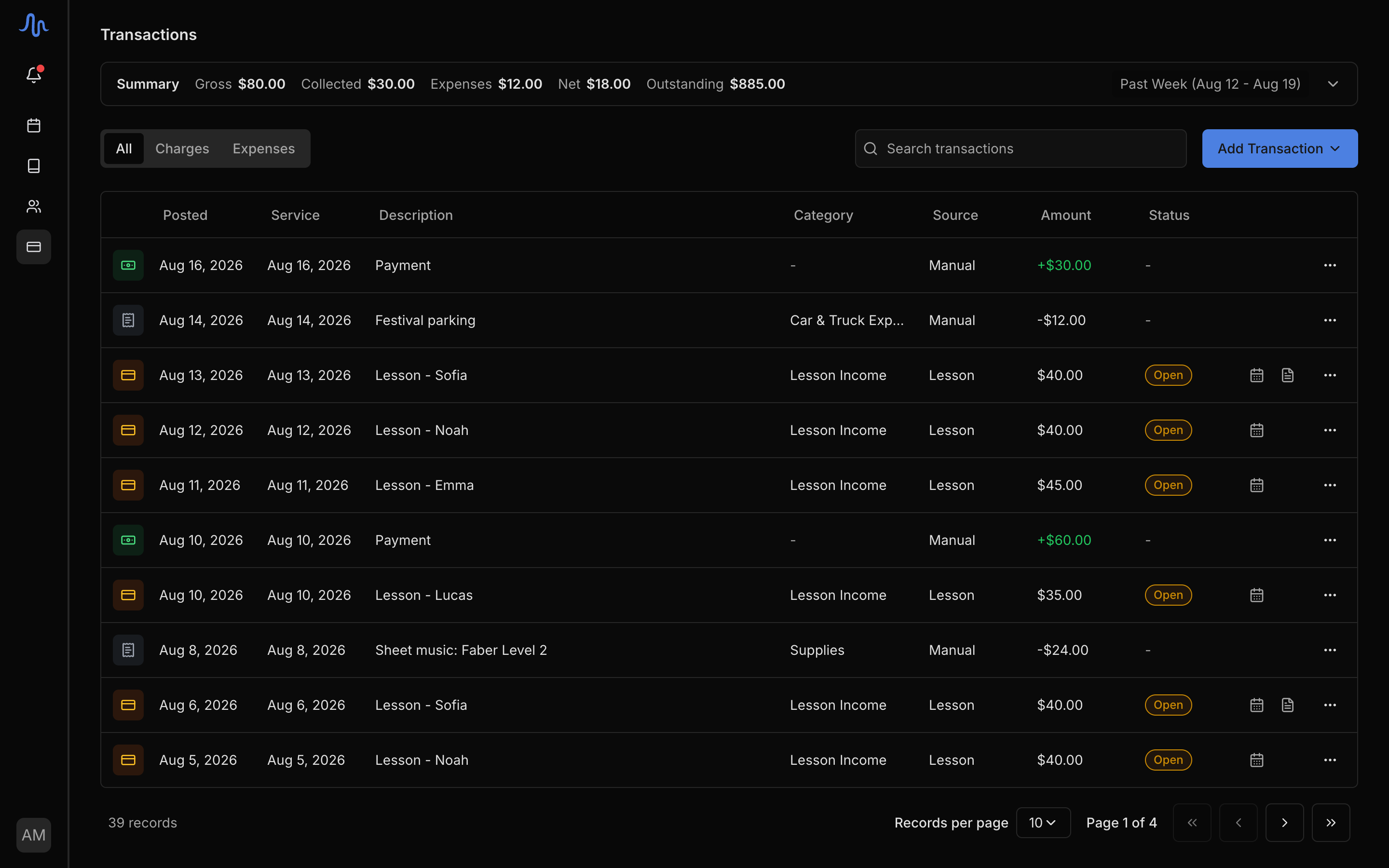Click the Open badge on Aug 5 Lesson - Noah
Image resolution: width=1389 pixels, height=868 pixels.
[1168, 760]
